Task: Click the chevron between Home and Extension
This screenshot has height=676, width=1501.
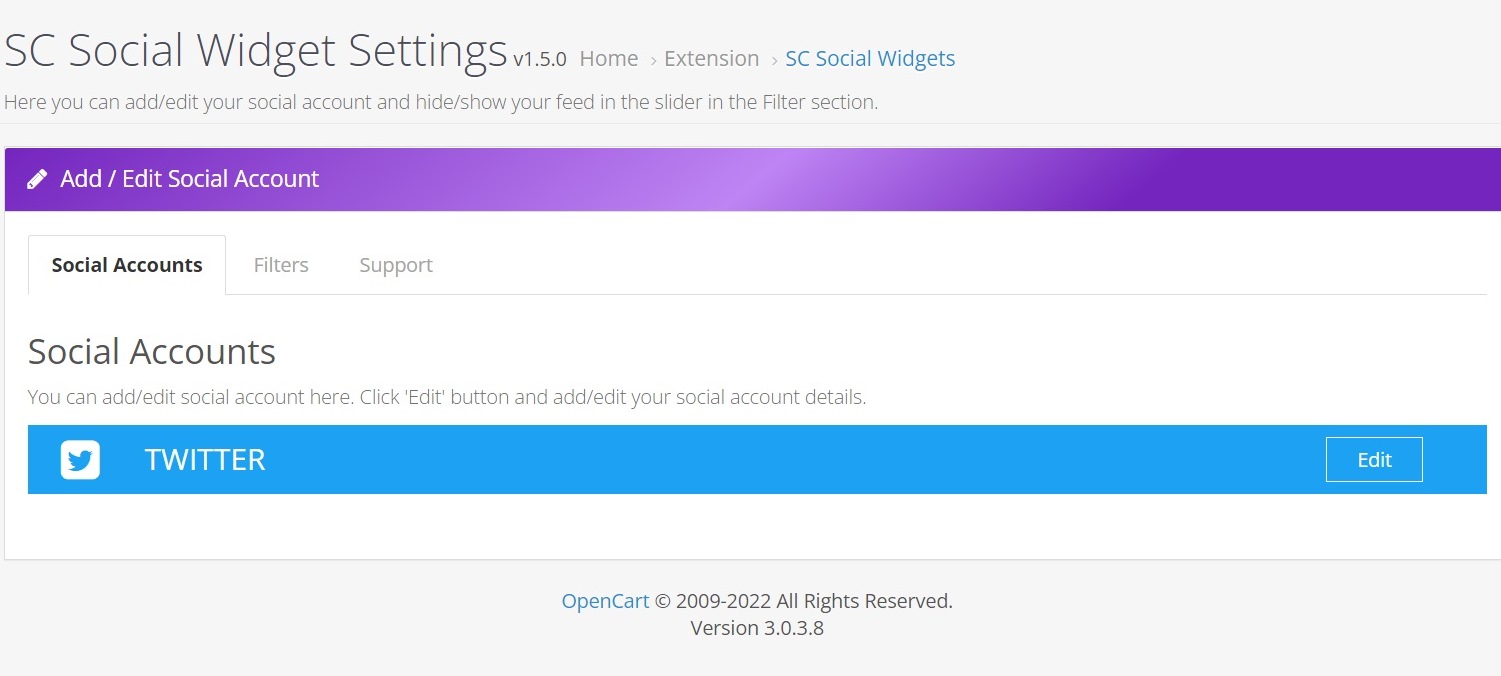Action: (x=653, y=61)
